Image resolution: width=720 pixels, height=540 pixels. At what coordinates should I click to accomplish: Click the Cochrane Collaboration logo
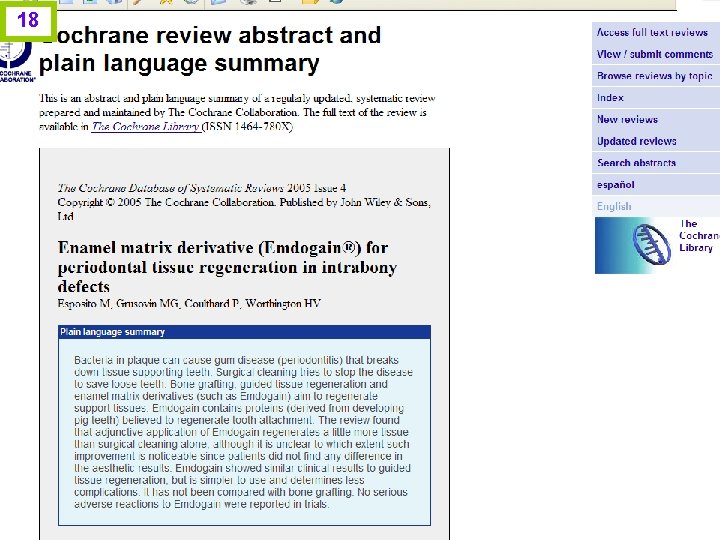pos(16,62)
